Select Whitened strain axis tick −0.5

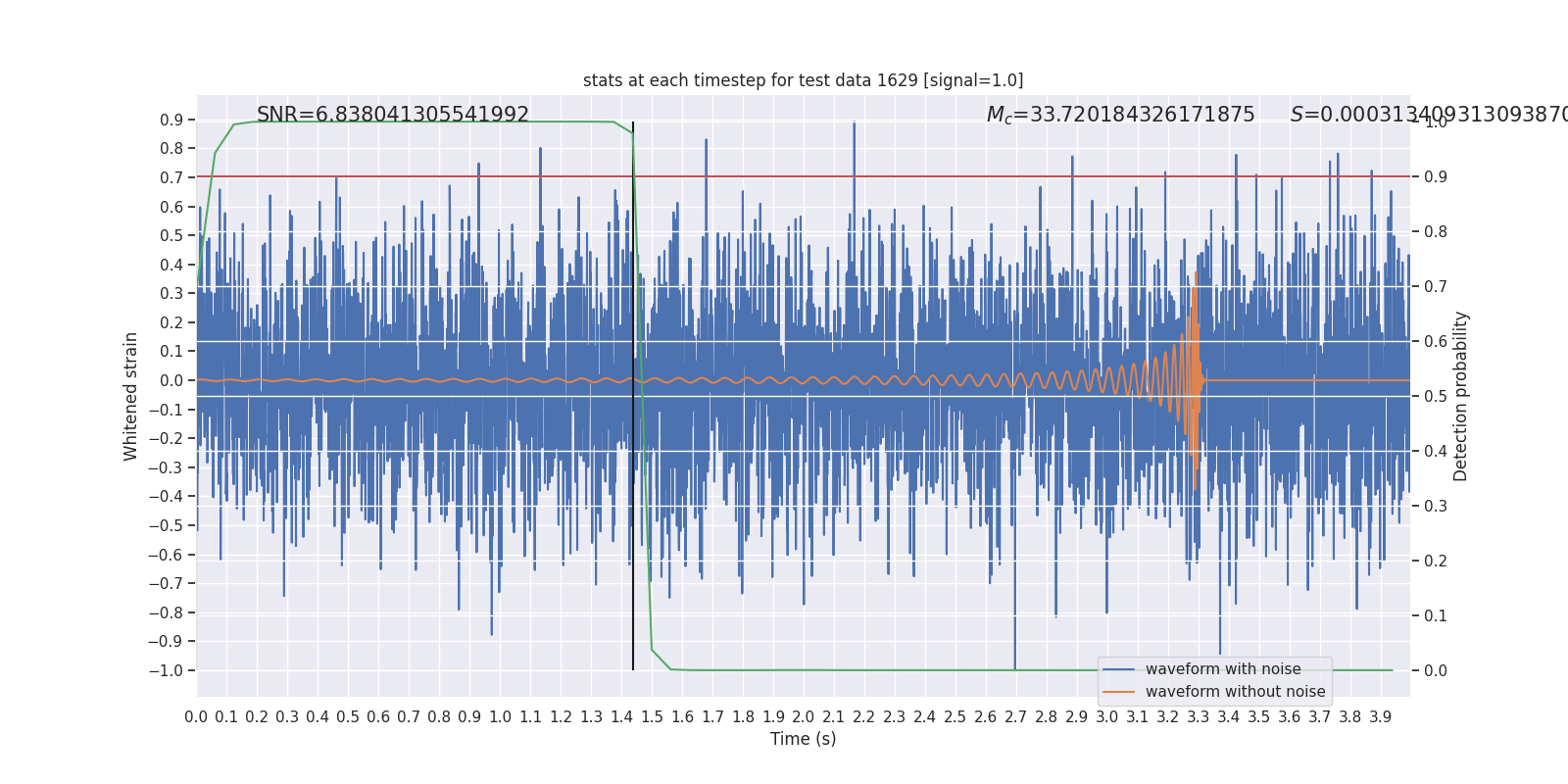[x=166, y=525]
